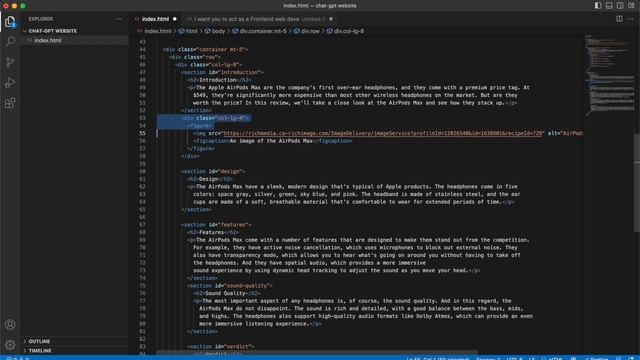The image size is (640, 360).
Task: Click the UTF-8 encoding status item
Action: (514, 358)
